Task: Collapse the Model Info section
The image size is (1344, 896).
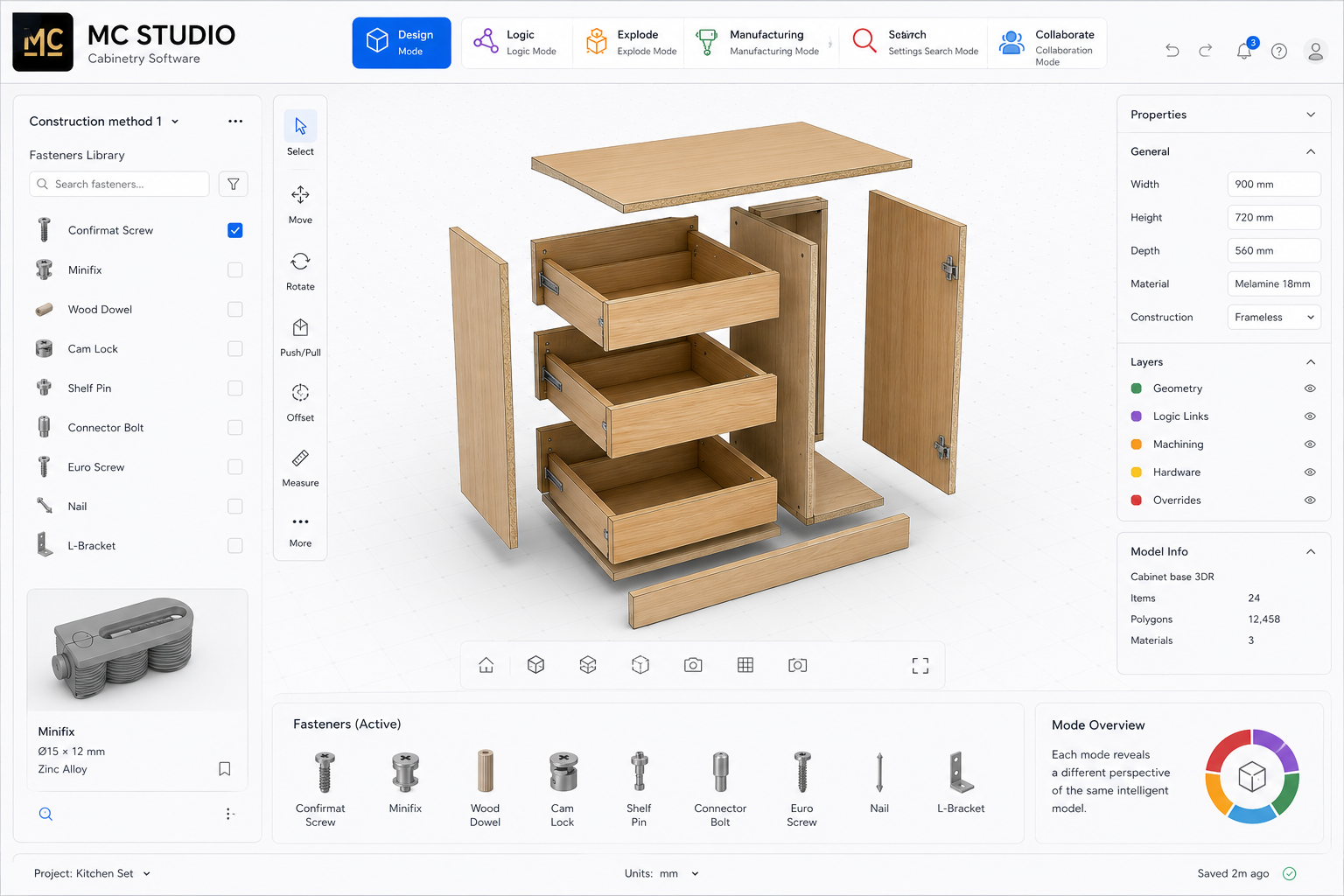Action: 1311,551
